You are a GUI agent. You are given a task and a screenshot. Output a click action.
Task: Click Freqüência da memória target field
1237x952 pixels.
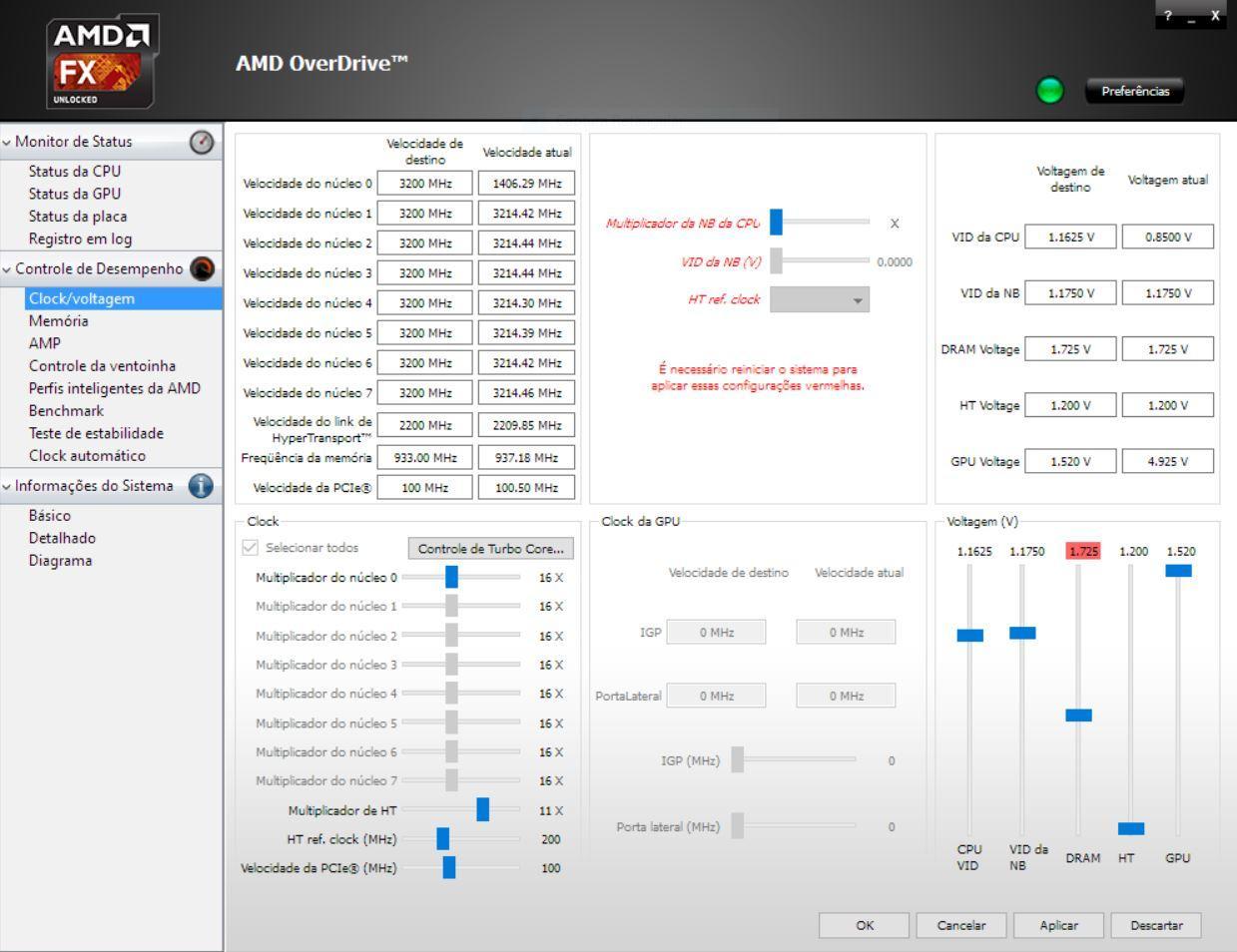tap(425, 458)
